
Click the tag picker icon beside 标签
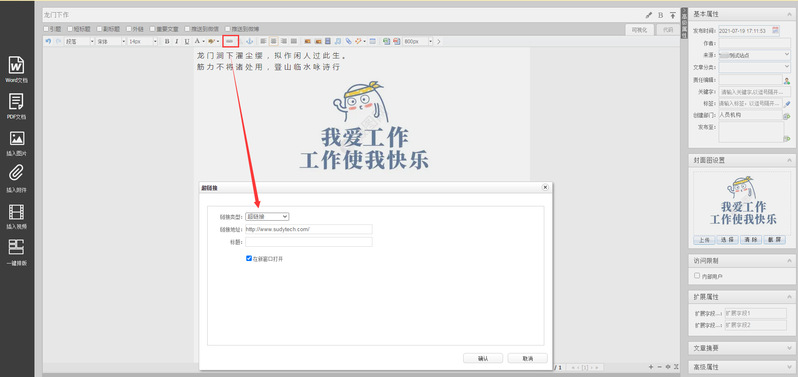point(787,104)
